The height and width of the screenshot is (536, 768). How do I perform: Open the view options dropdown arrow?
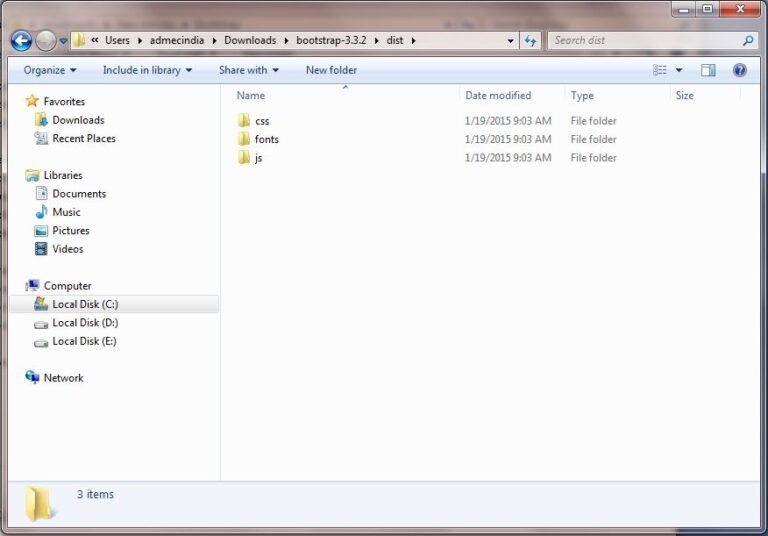pos(679,70)
